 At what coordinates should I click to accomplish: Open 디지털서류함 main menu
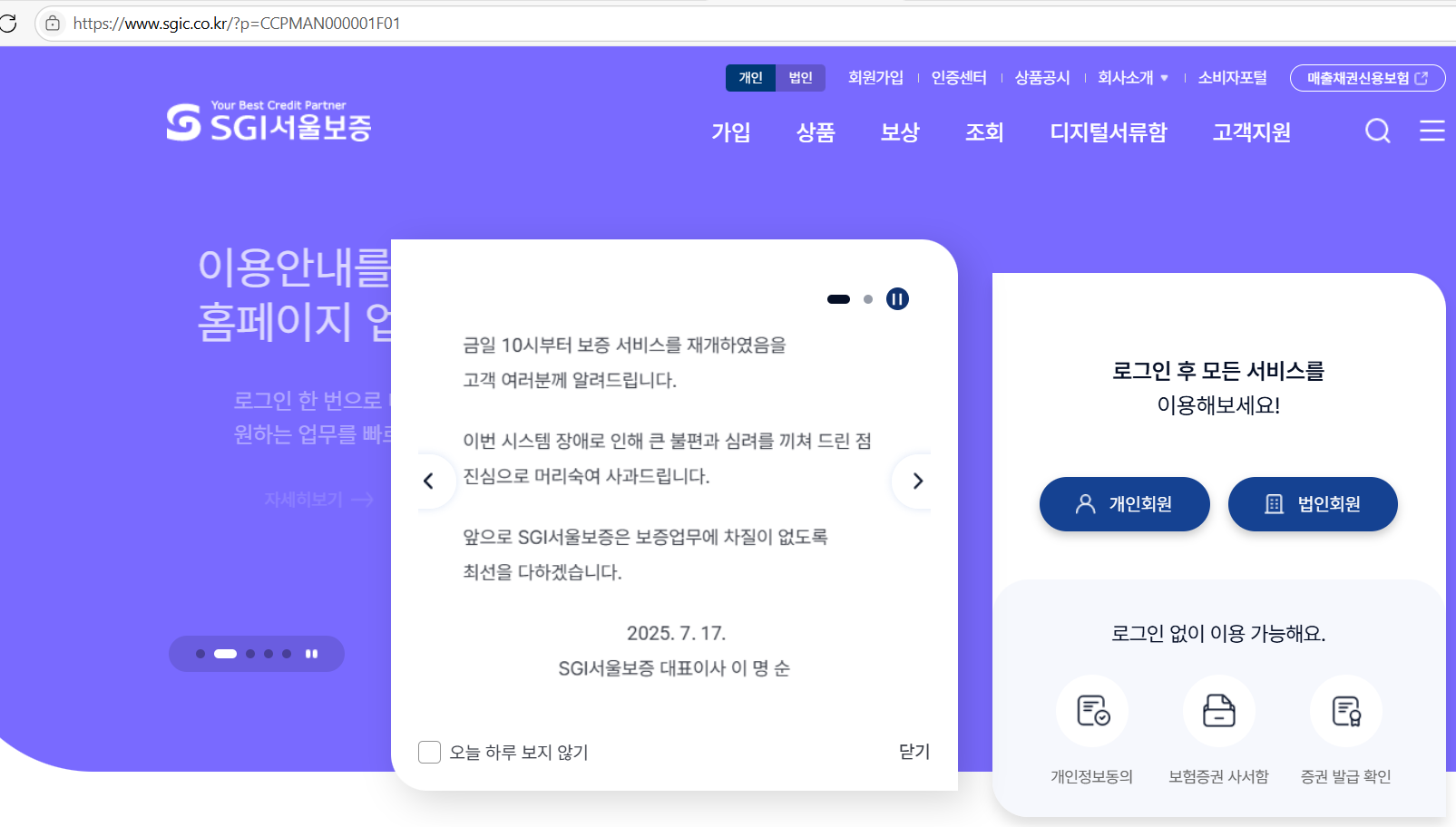pyautogui.click(x=1109, y=132)
